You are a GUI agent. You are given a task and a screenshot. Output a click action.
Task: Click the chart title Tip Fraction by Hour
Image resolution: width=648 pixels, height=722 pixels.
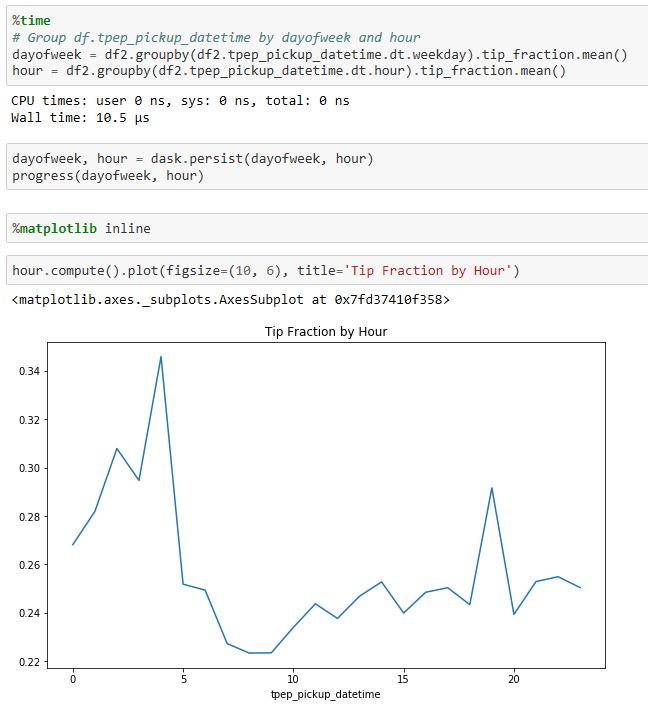pos(325,331)
